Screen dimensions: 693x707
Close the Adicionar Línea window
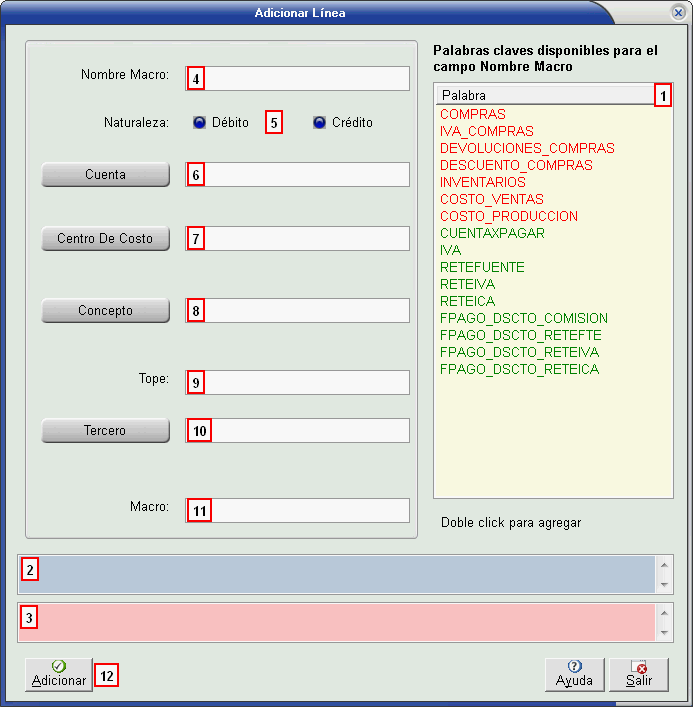[678, 12]
